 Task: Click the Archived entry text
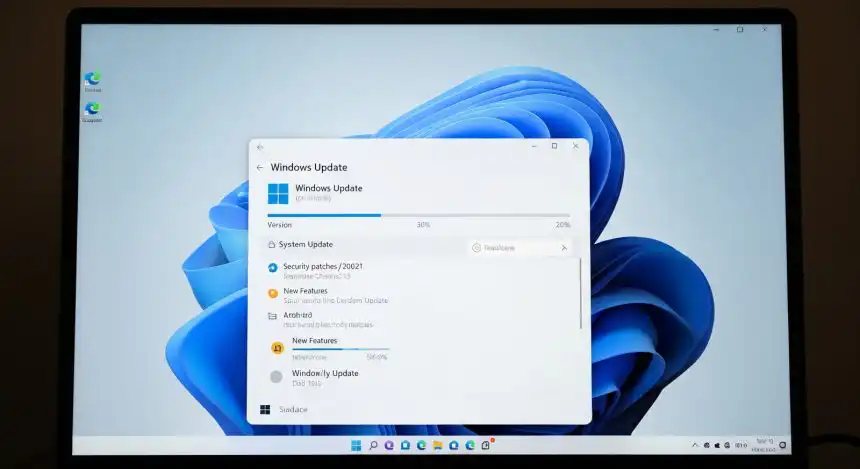298,315
